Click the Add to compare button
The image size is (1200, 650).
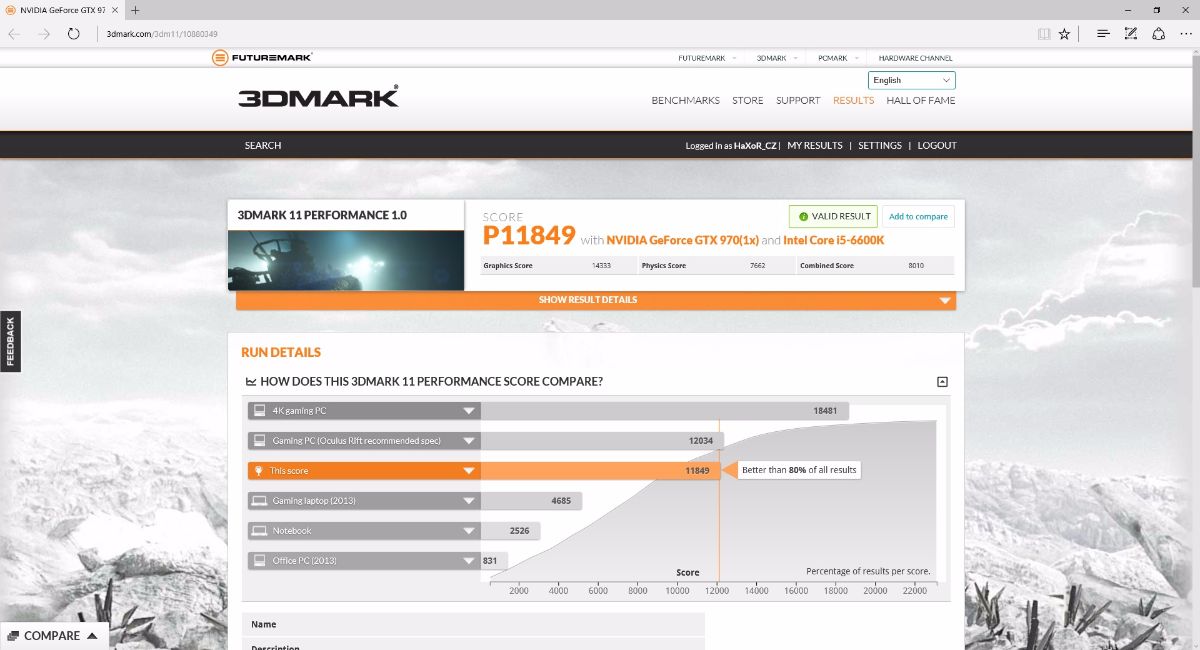pos(918,217)
